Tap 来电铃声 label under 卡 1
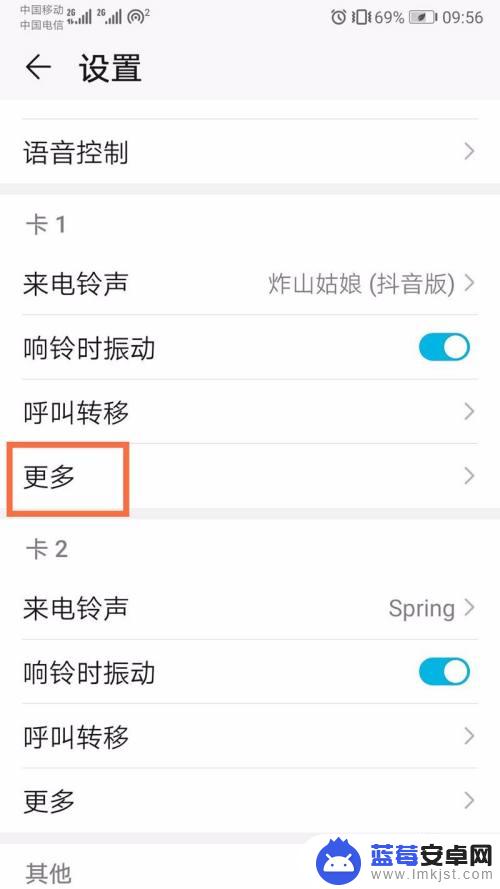Viewport: 500px width, 889px height. (75, 283)
